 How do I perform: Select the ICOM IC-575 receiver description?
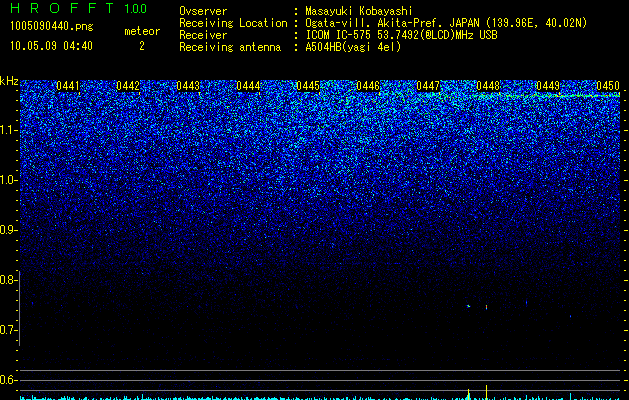[x=402, y=35]
